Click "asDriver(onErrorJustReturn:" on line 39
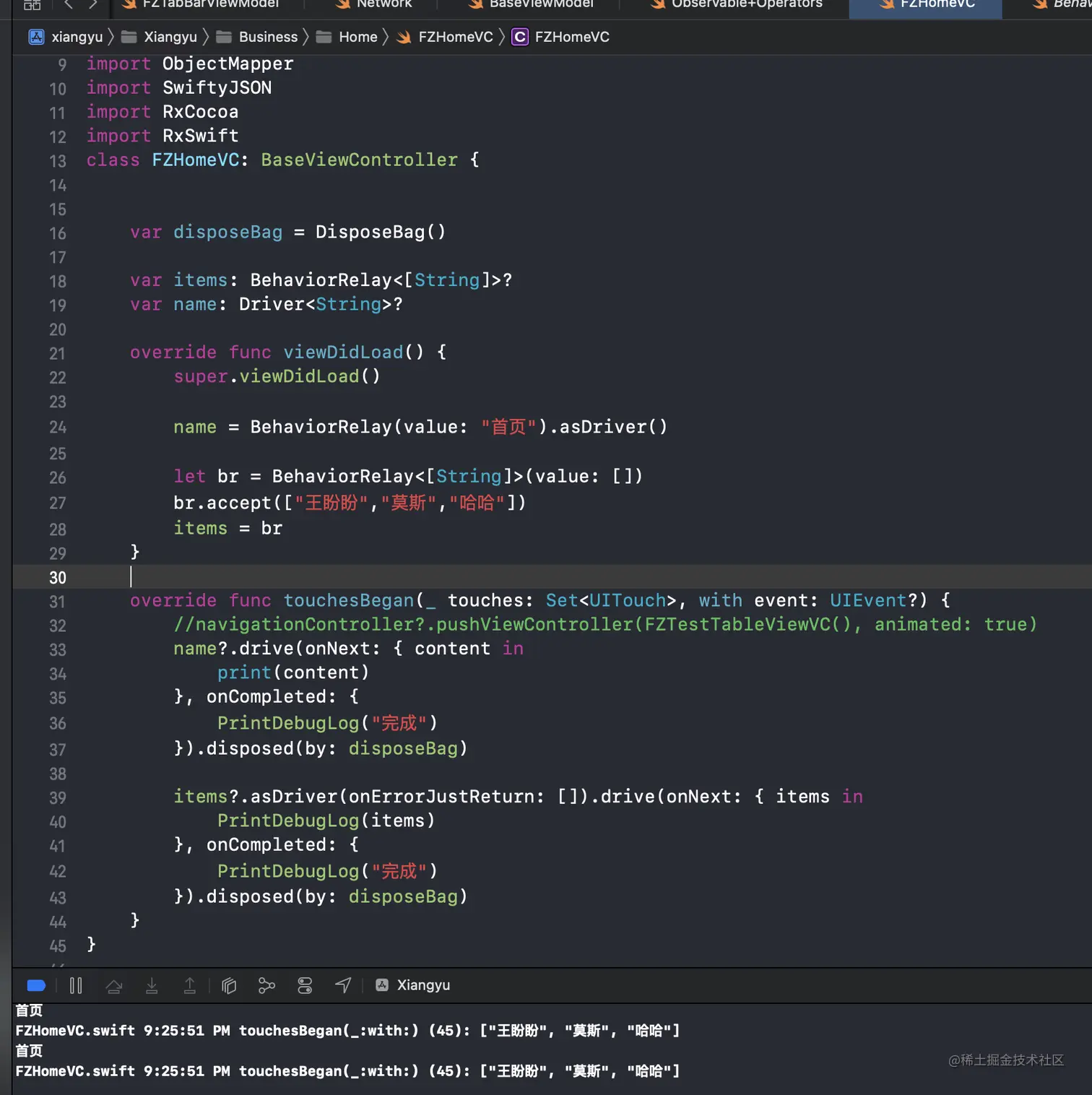Viewport: 1092px width, 1095px height. [397, 797]
